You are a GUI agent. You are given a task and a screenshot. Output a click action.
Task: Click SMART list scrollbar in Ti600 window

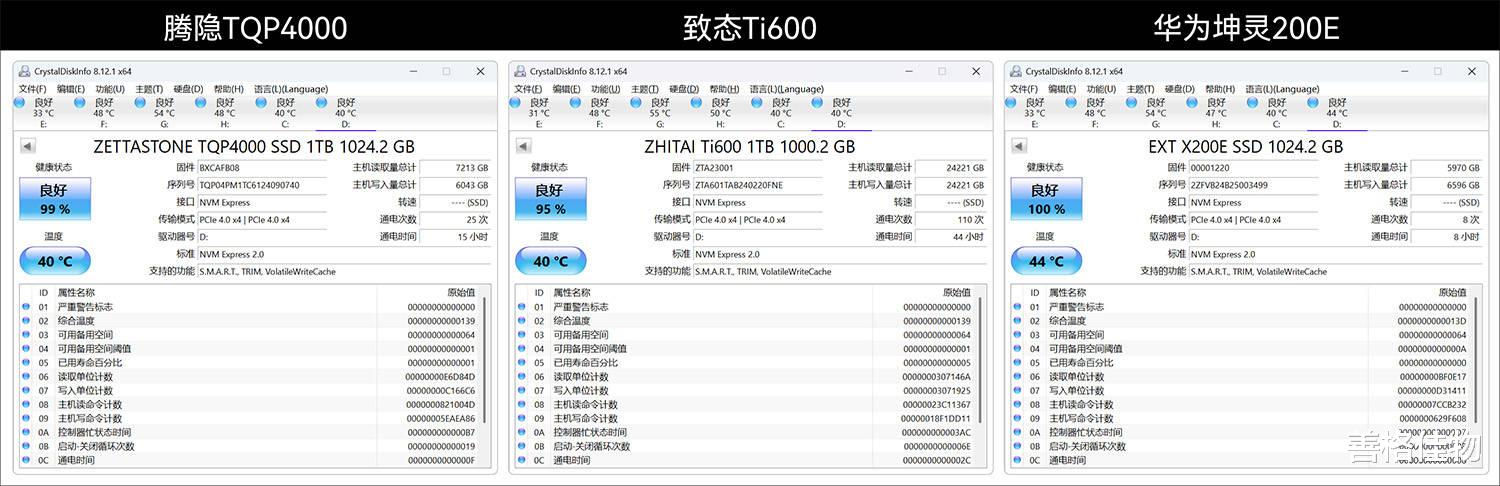click(x=982, y=360)
